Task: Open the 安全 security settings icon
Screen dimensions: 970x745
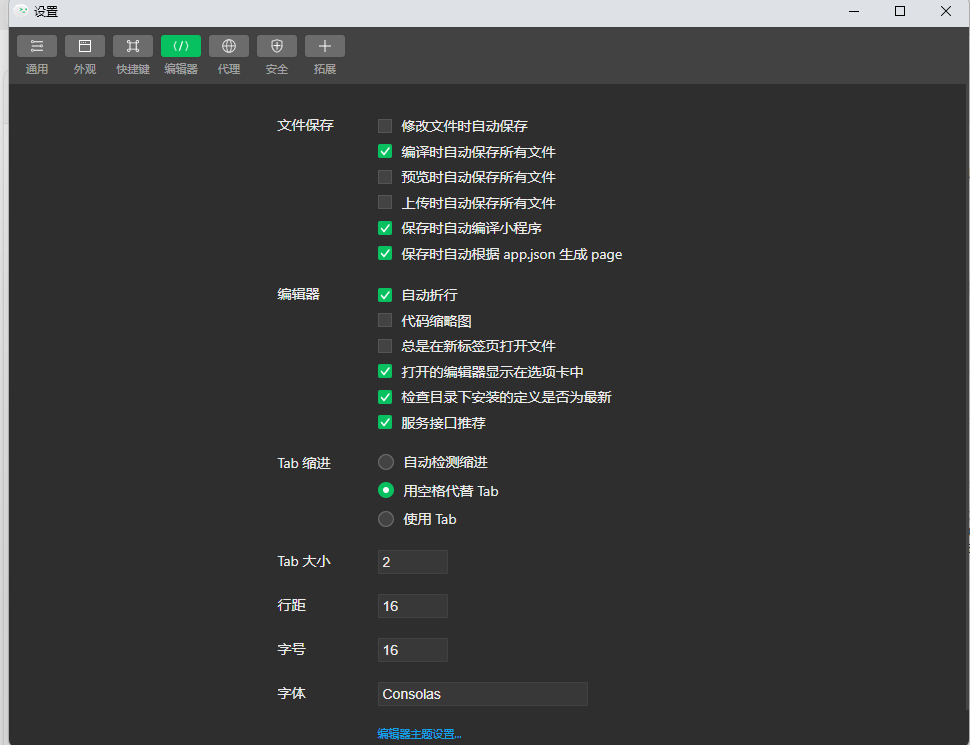Action: tap(277, 46)
